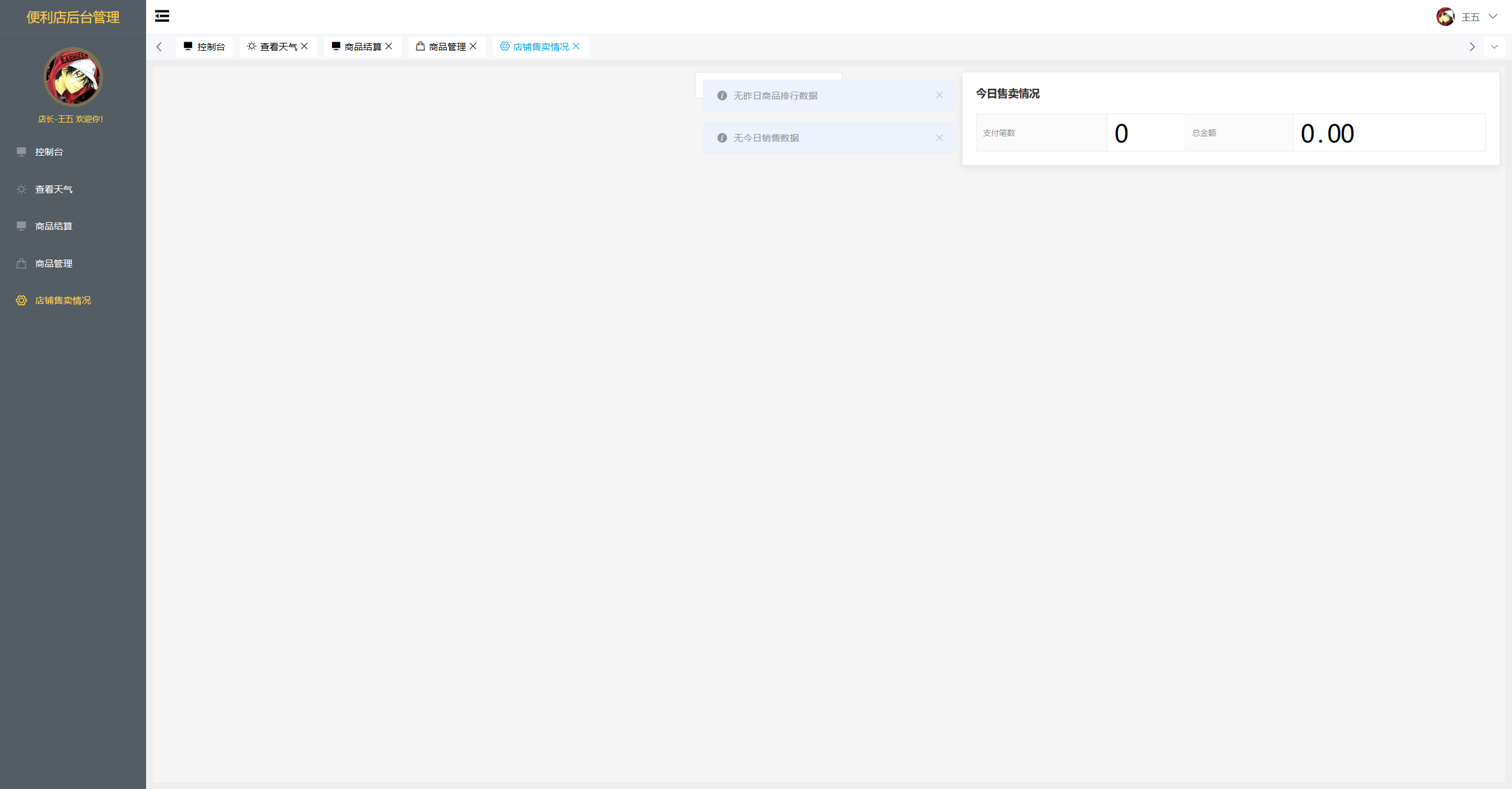
Task: Close the 店铺售卖情况 tab
Action: coord(576,46)
